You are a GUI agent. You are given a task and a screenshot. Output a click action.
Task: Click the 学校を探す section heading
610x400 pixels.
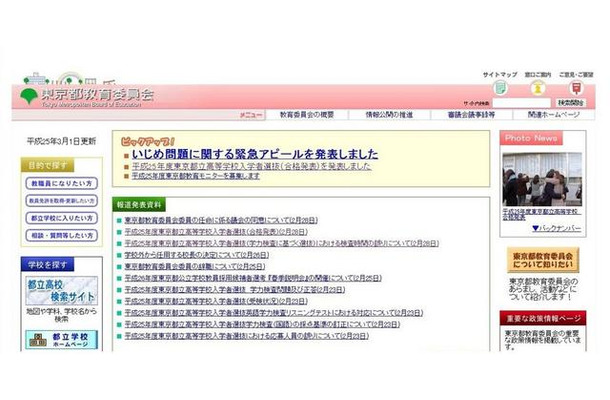(x=47, y=265)
